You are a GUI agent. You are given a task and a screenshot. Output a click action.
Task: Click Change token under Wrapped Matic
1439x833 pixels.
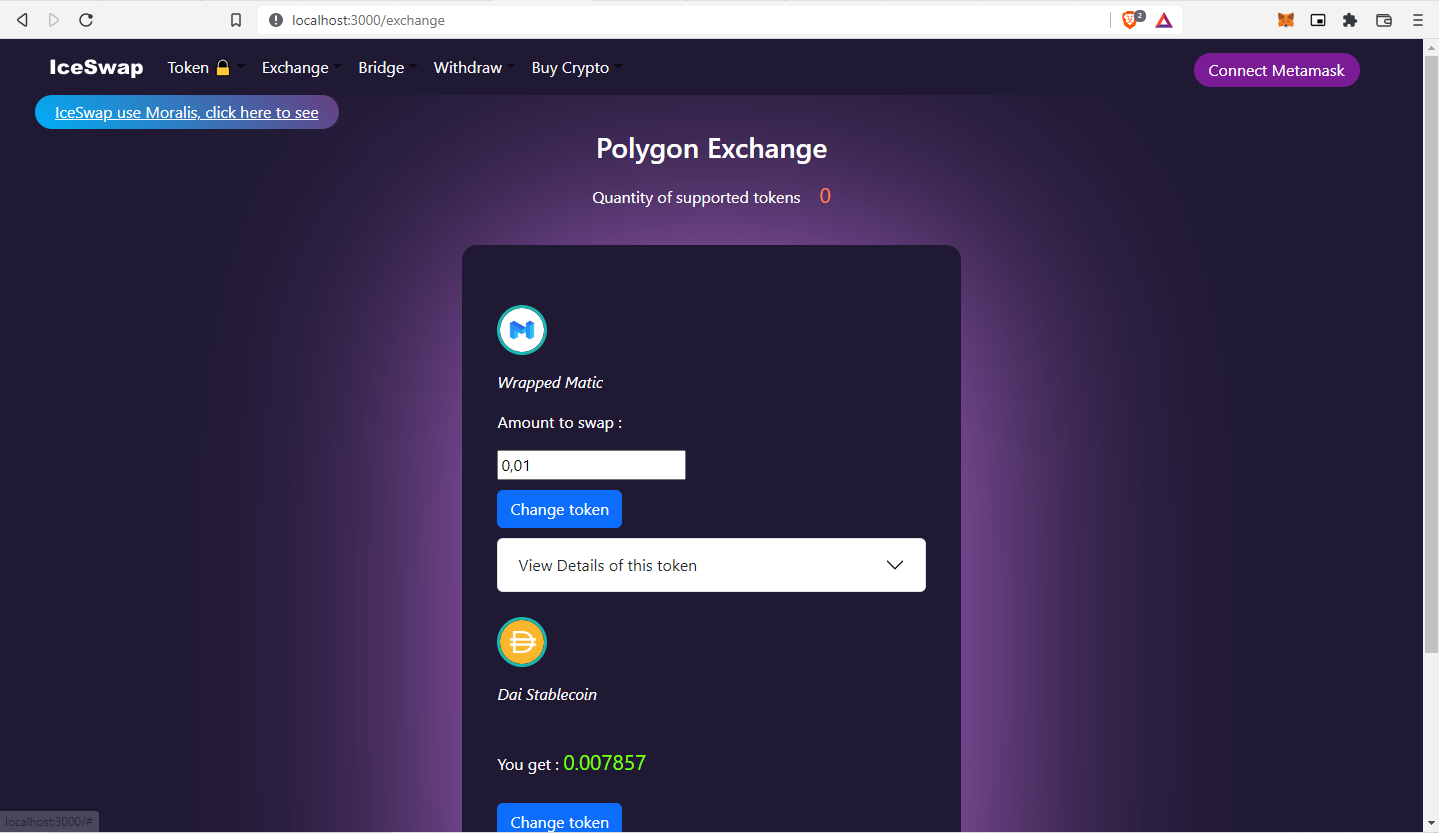tap(559, 509)
